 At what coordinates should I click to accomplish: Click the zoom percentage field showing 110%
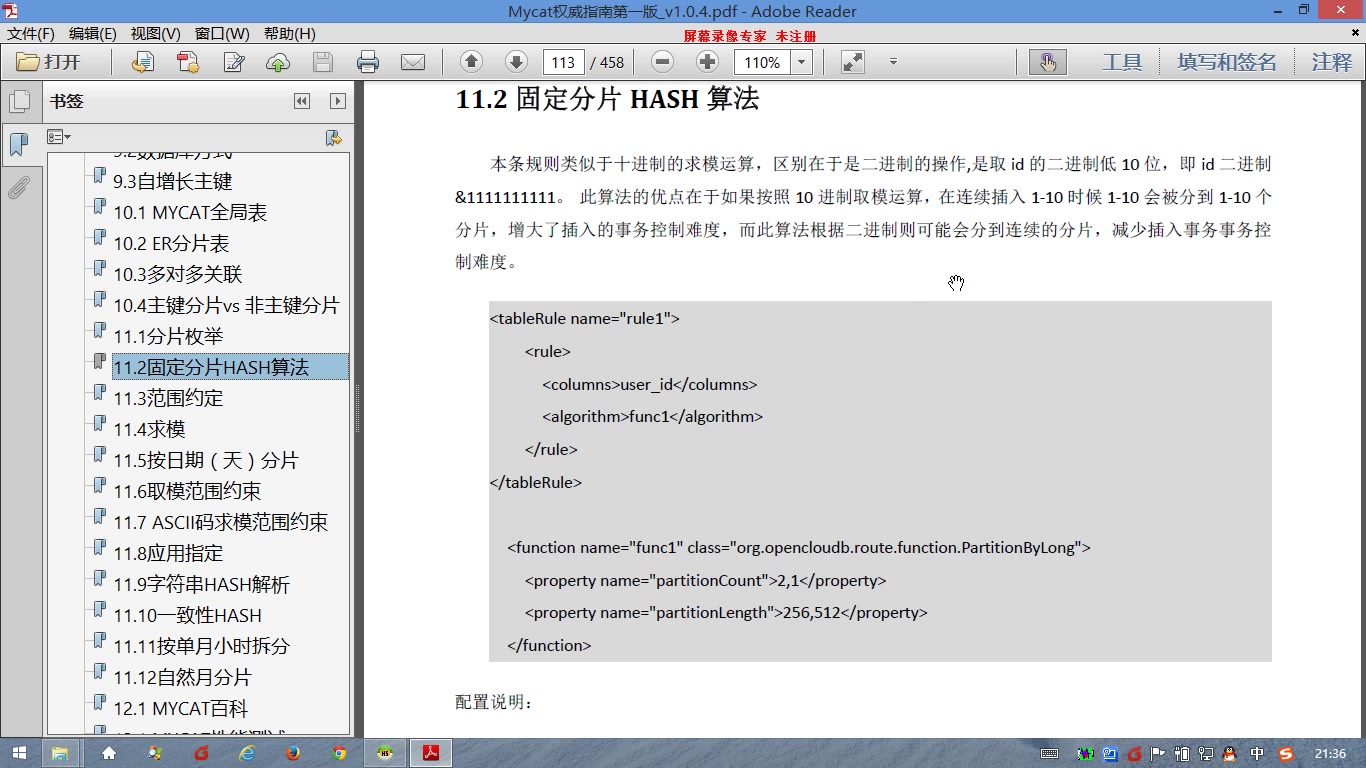coord(763,62)
